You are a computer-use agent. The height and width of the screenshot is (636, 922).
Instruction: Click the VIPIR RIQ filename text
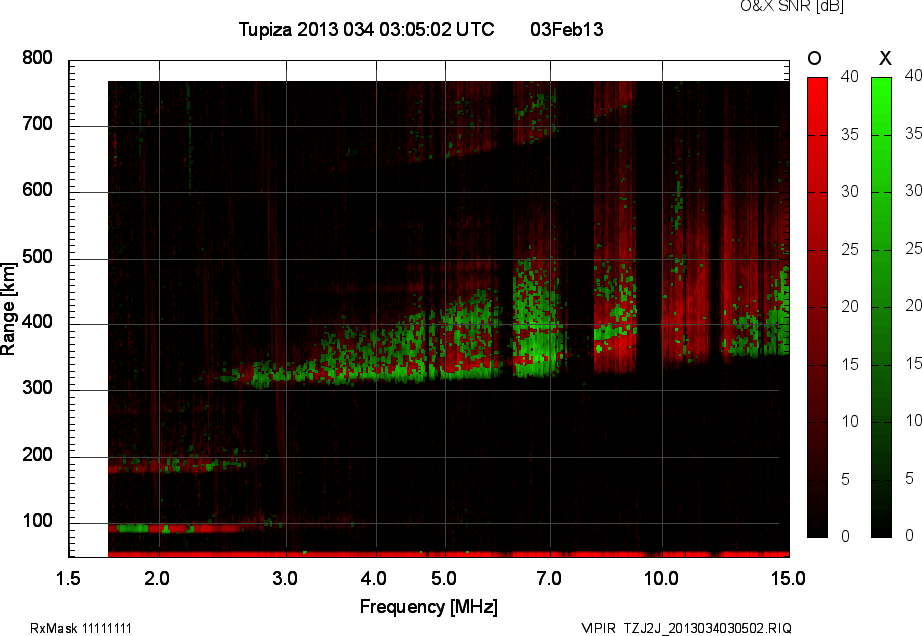pos(686,628)
